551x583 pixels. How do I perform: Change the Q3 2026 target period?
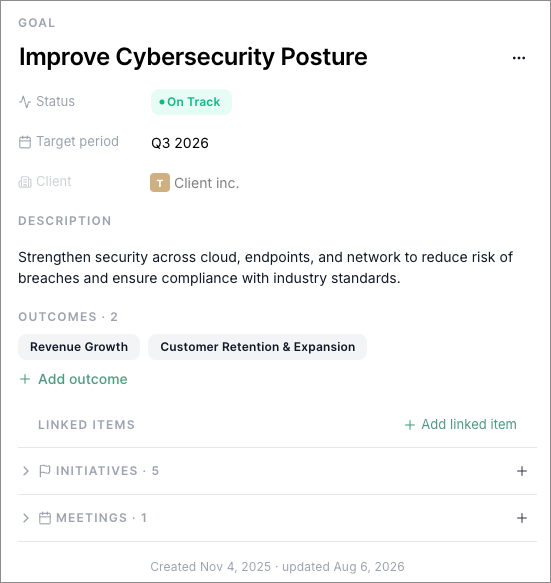tap(180, 143)
